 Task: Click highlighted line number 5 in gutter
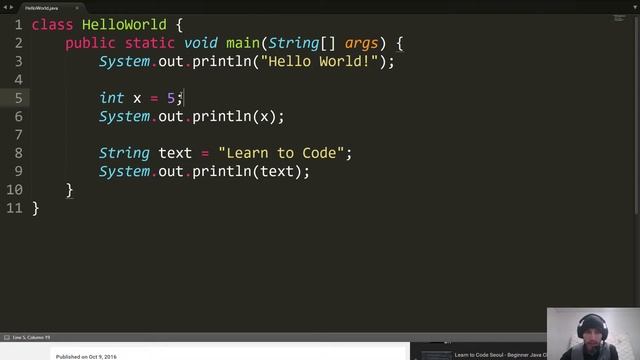point(18,98)
